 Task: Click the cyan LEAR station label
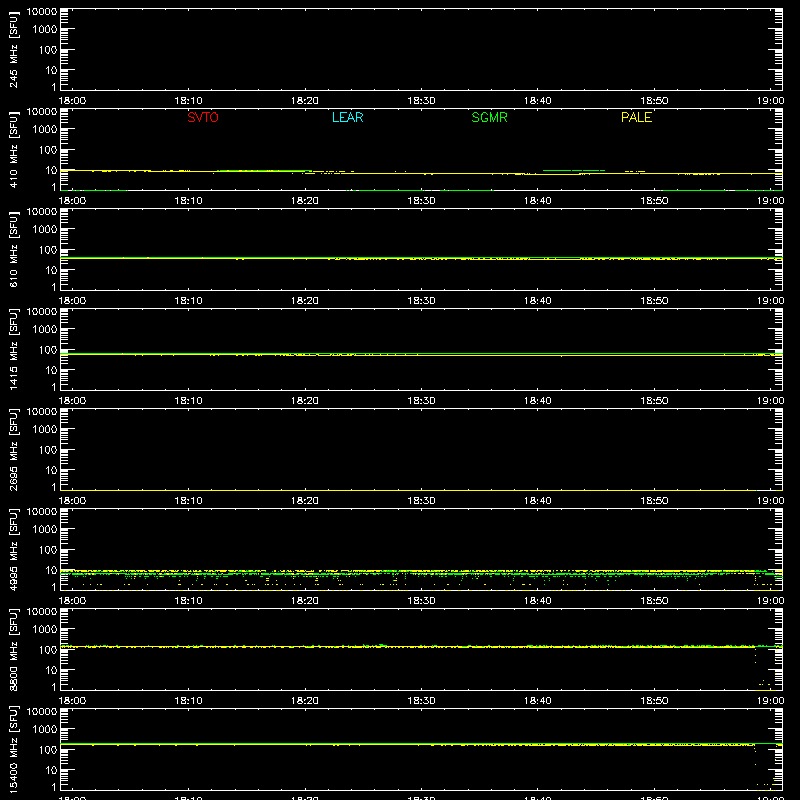(347, 117)
